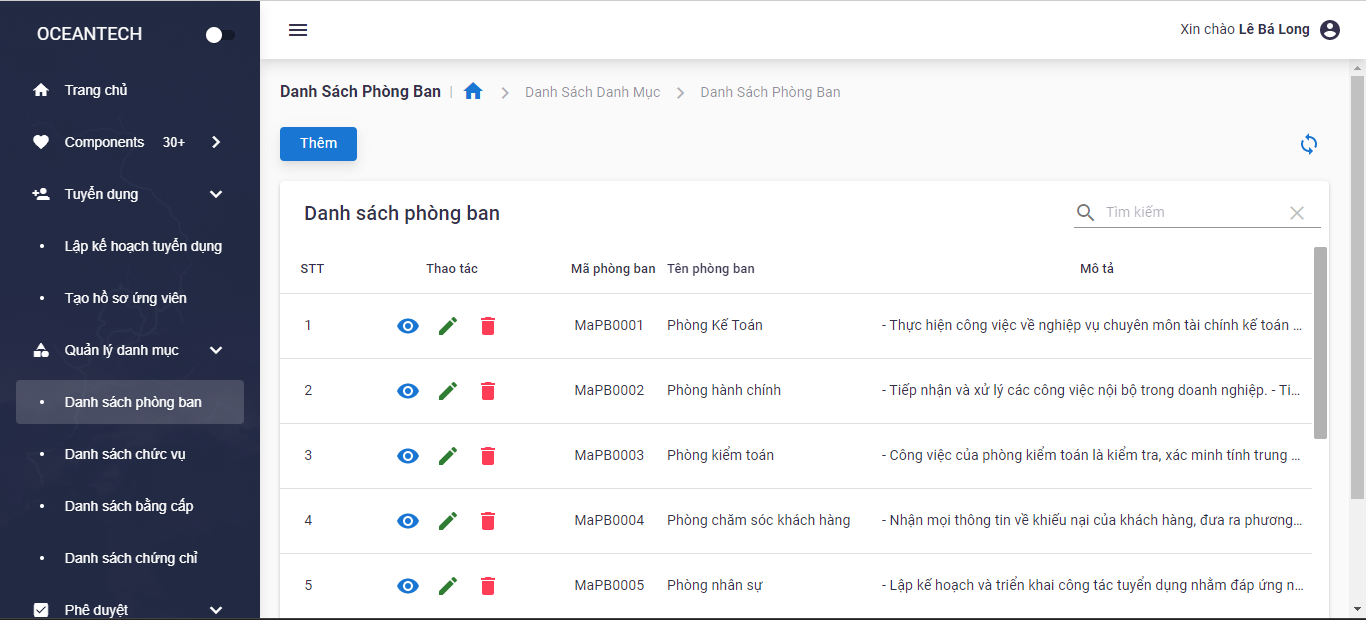
Task: Click the OCEANTECH logo text
Action: point(89,34)
